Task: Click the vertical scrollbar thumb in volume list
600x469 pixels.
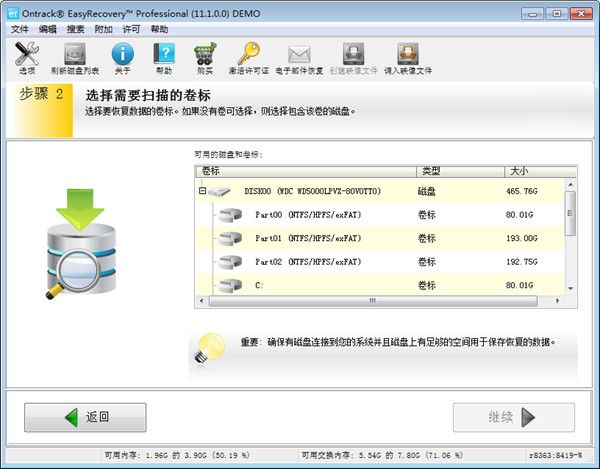Action: tap(570, 213)
